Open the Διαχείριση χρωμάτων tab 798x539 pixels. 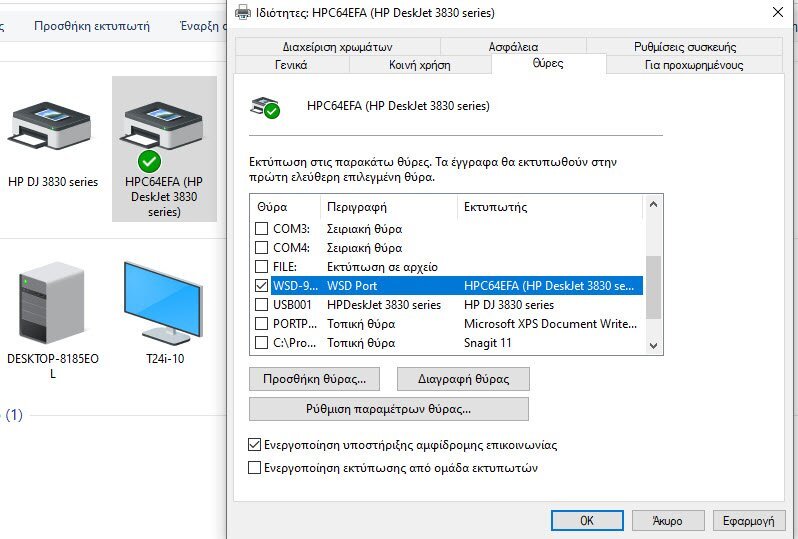pos(337,47)
